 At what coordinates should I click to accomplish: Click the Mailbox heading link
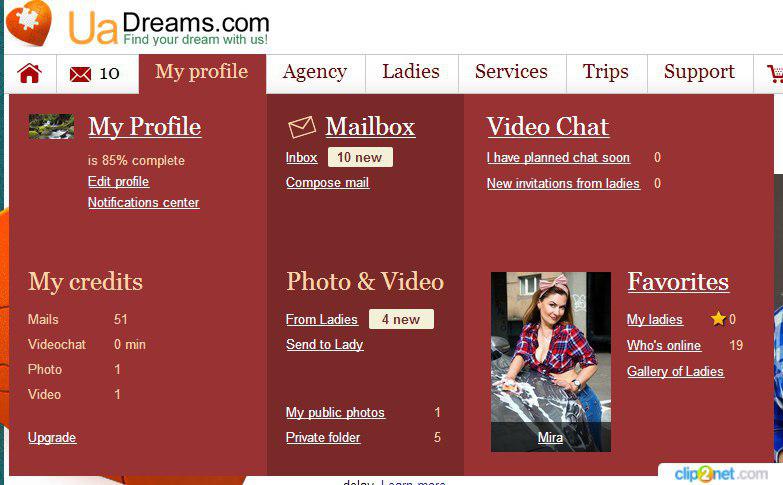[x=370, y=127]
